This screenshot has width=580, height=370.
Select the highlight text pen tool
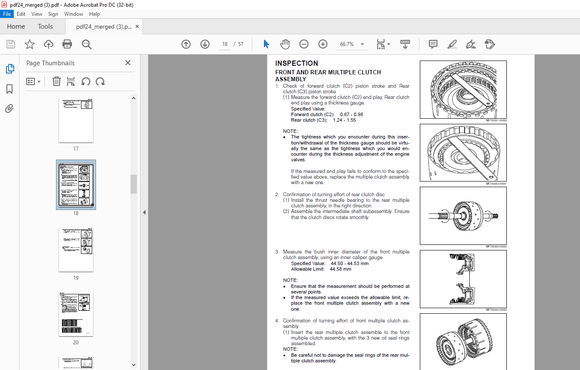[x=452, y=44]
